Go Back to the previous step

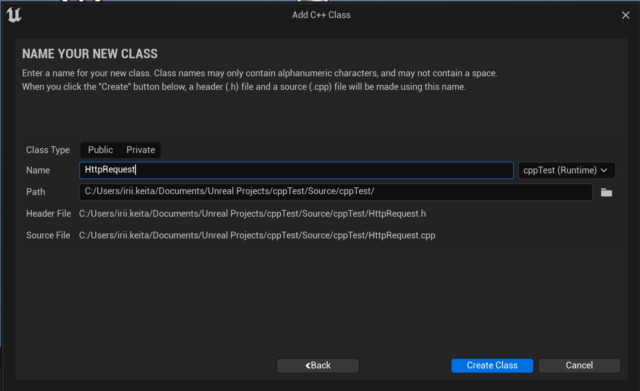pyautogui.click(x=318, y=365)
